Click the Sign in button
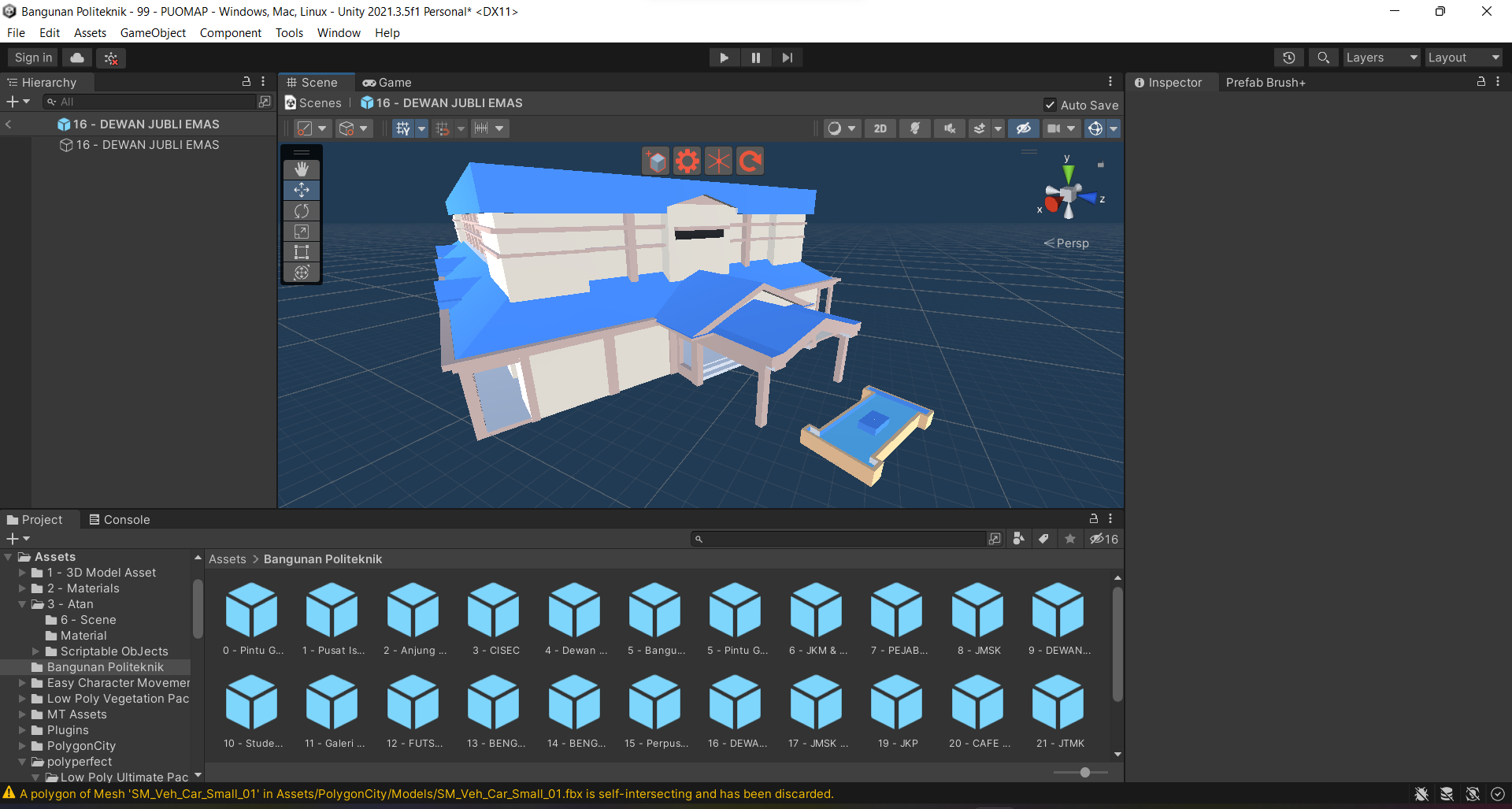The height and width of the screenshot is (809, 1512). click(x=33, y=58)
